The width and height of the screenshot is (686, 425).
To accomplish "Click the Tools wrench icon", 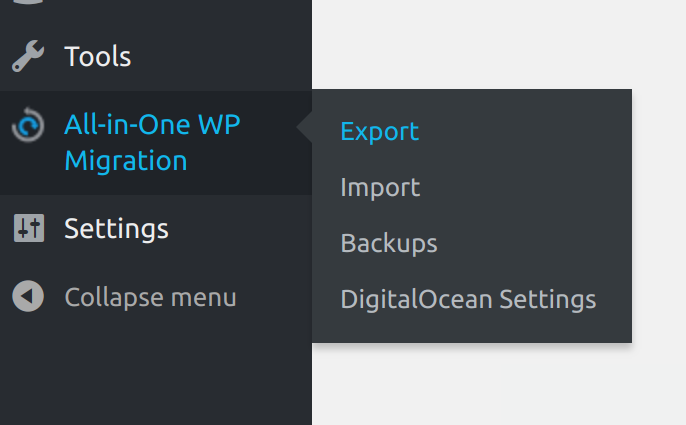I will pos(28,56).
